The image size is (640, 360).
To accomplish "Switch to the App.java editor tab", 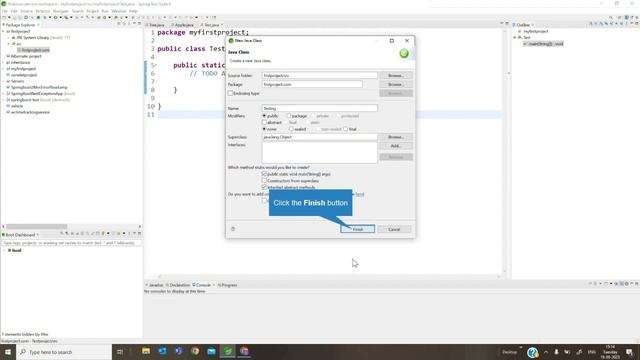I will pyautogui.click(x=182, y=25).
